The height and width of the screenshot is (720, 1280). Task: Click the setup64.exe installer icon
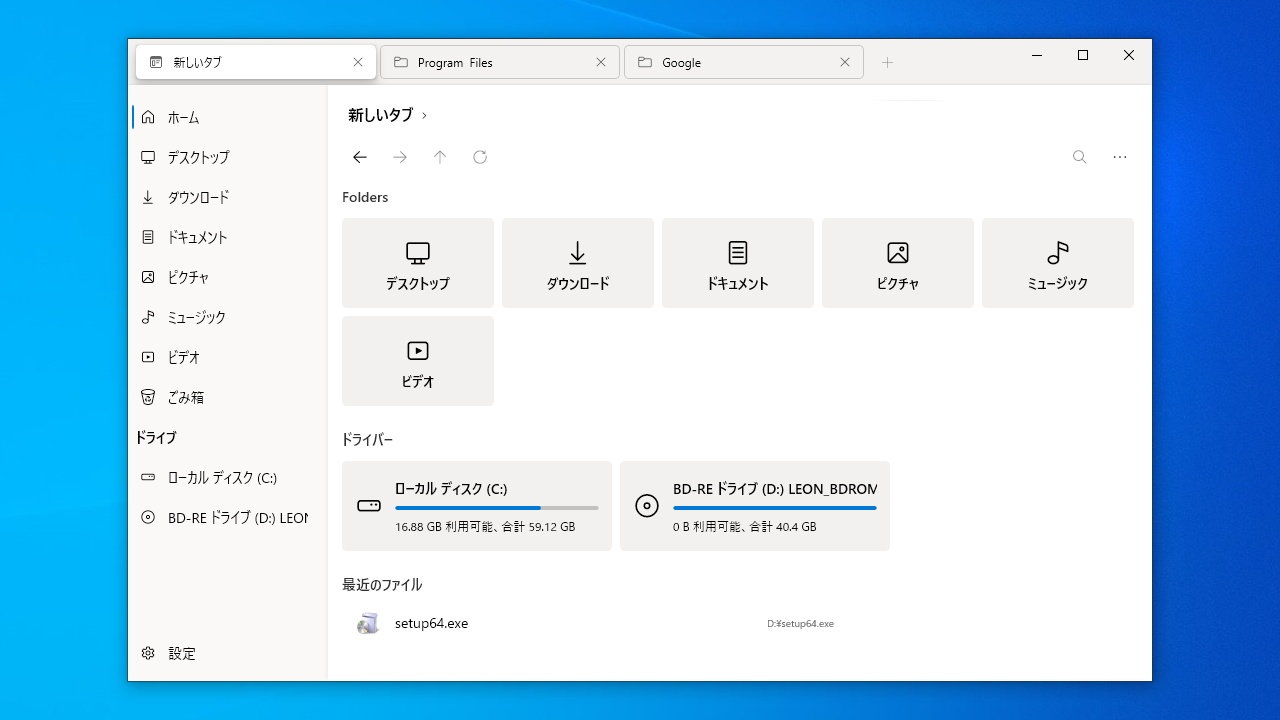click(368, 623)
